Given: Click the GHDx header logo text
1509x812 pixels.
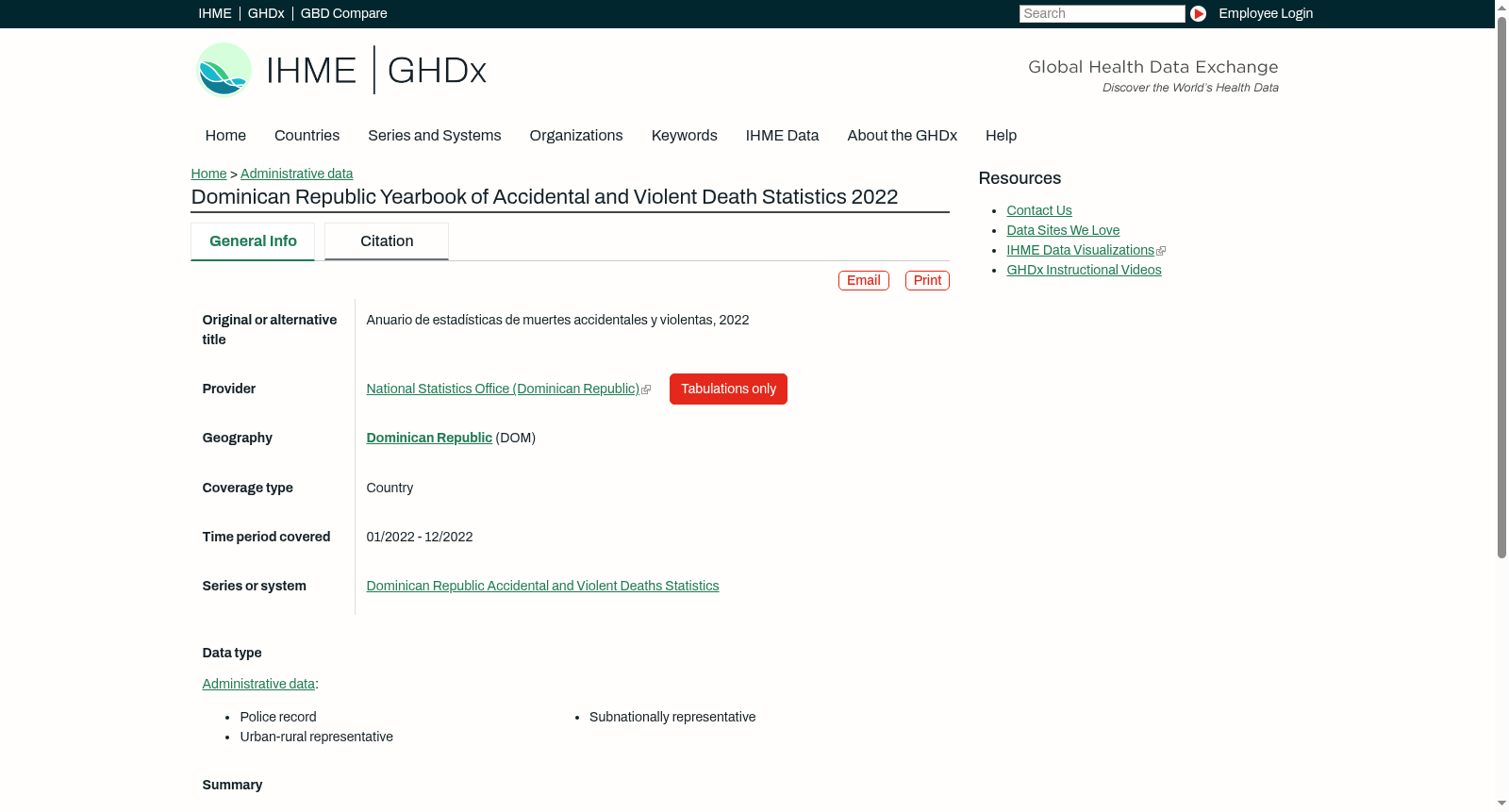Looking at the screenshot, I should tap(437, 71).
